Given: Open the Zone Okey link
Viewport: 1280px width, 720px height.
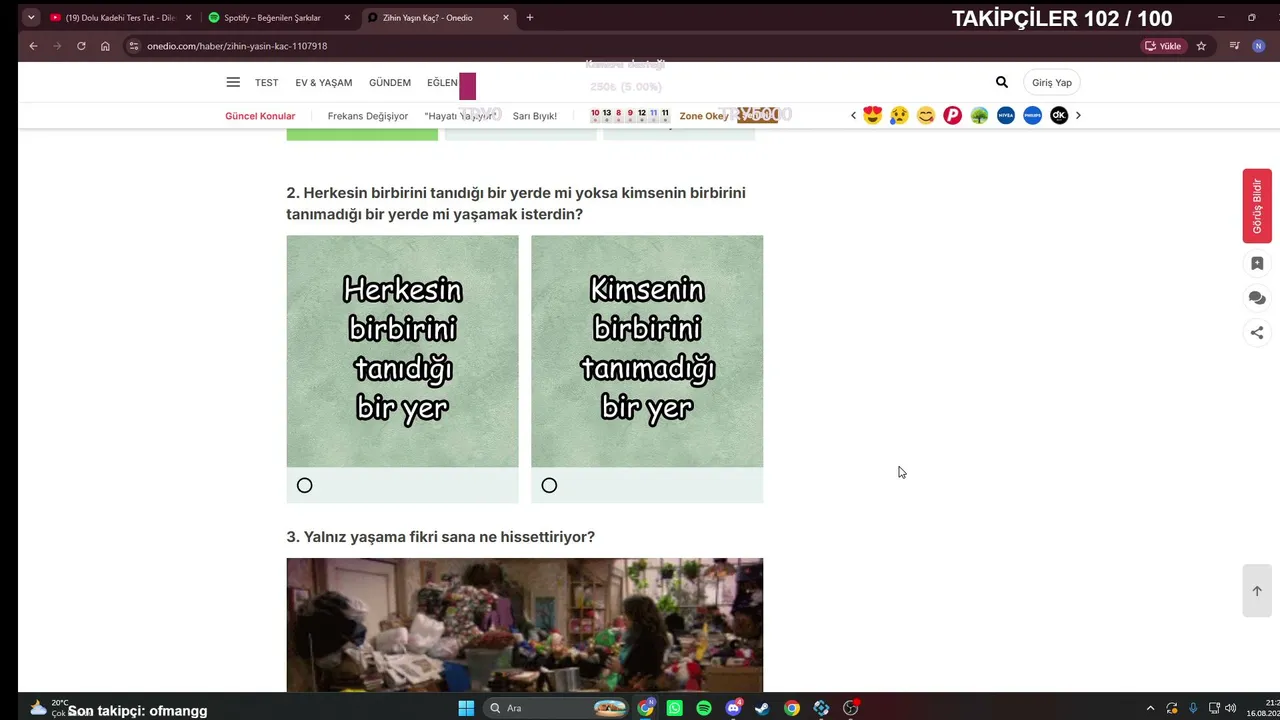Looking at the screenshot, I should pyautogui.click(x=704, y=116).
